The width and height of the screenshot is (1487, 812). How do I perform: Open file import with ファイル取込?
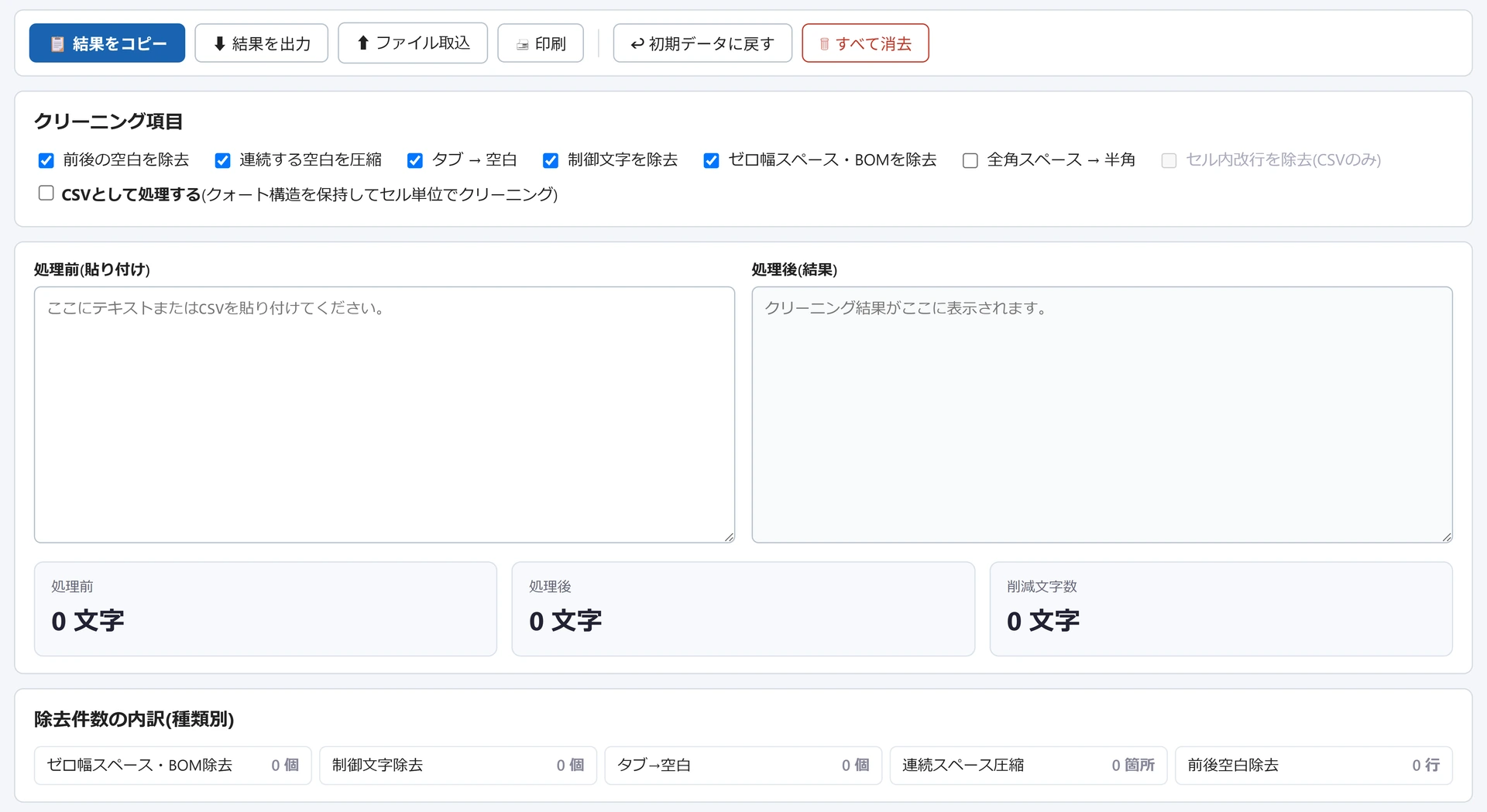click(413, 43)
